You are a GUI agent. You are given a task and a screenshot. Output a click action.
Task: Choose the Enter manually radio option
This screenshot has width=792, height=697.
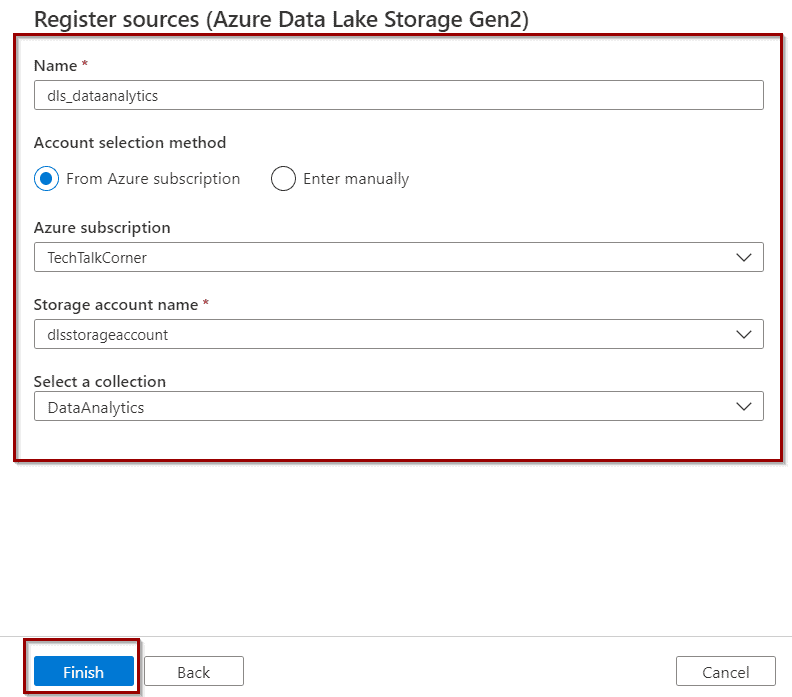pos(283,179)
